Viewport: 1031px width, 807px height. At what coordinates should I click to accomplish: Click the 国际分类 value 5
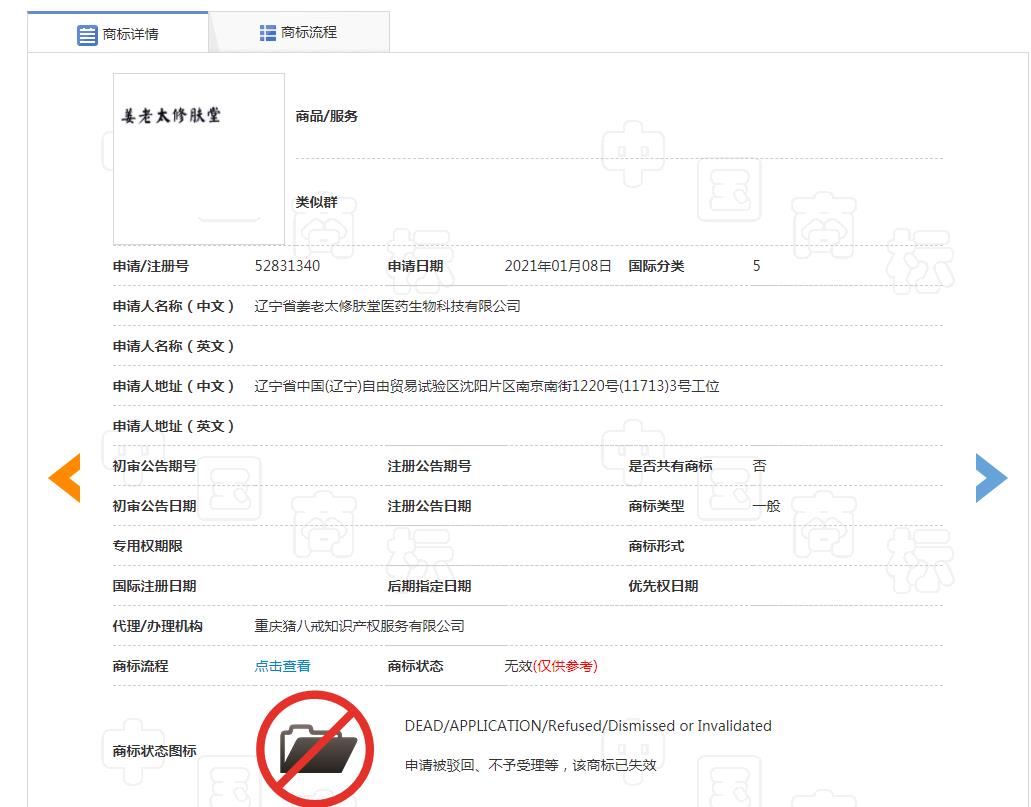click(757, 266)
